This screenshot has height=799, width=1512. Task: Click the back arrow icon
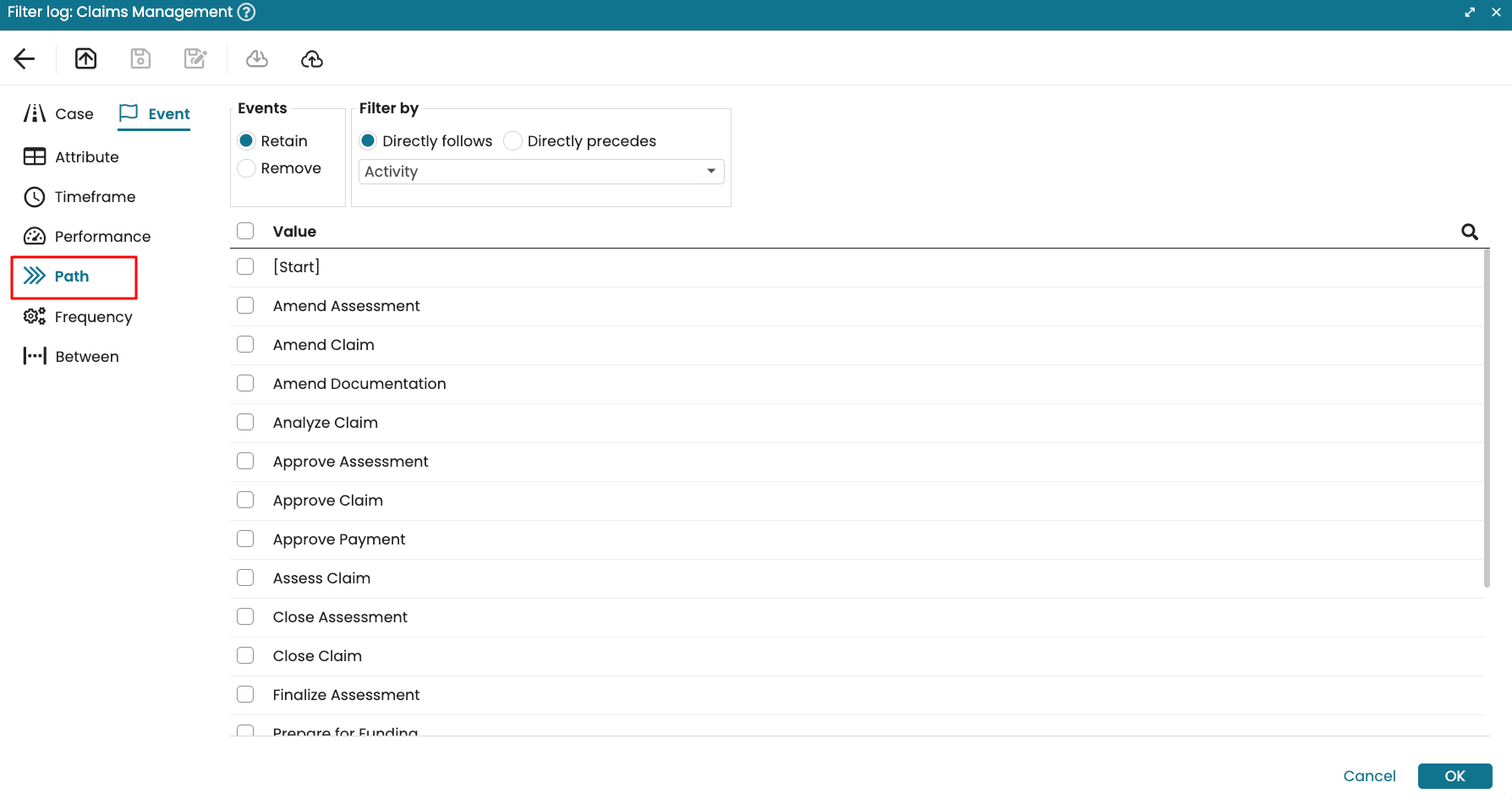pyautogui.click(x=25, y=58)
